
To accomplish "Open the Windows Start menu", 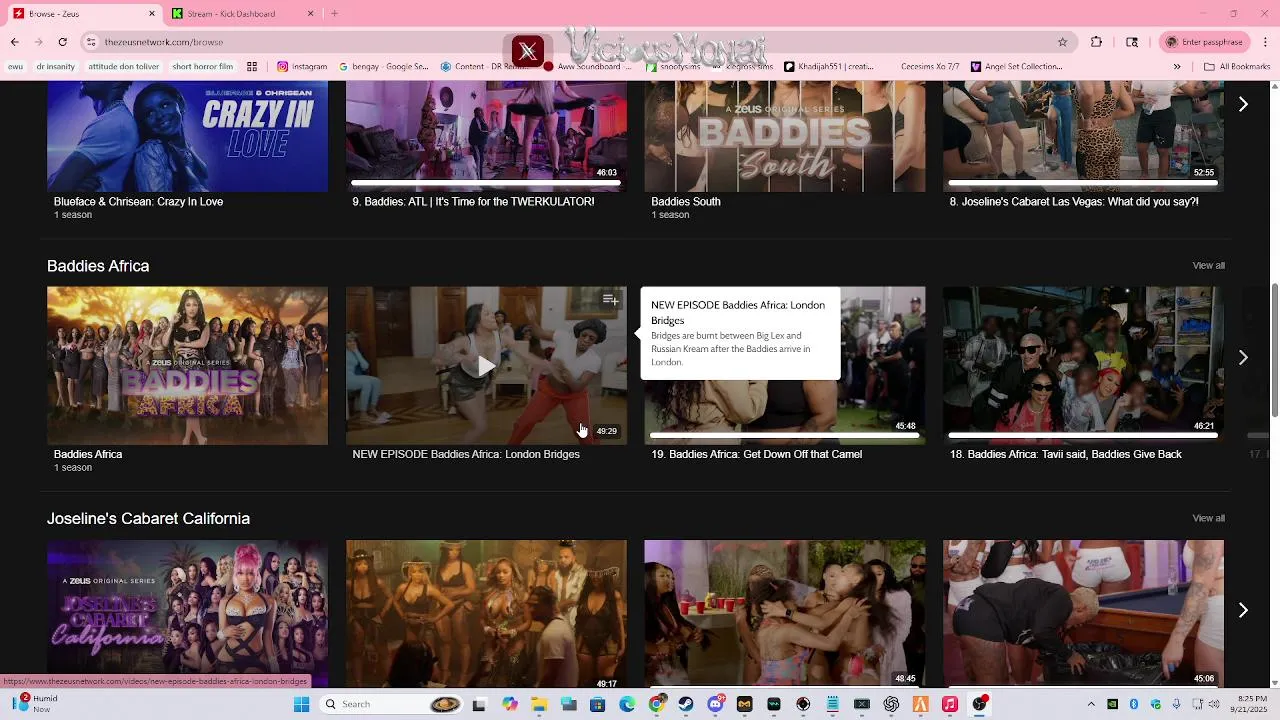I will pos(301,704).
